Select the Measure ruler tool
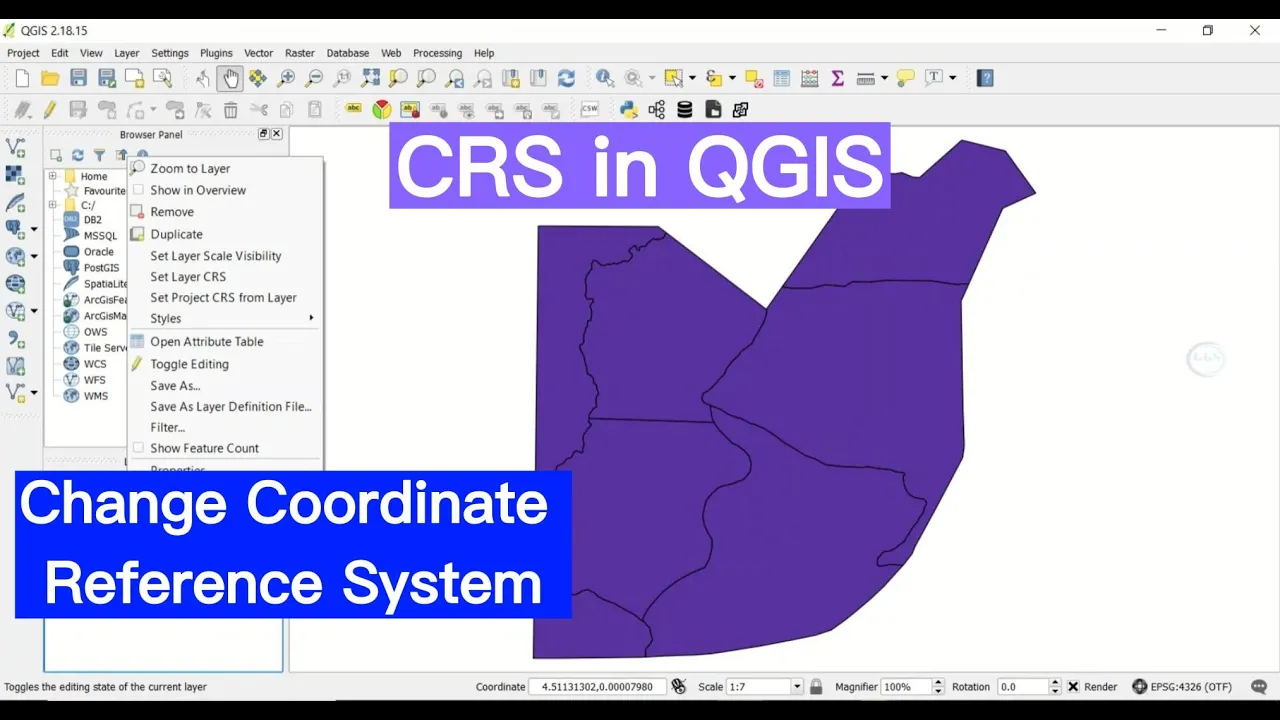This screenshot has height=720, width=1280. [866, 78]
